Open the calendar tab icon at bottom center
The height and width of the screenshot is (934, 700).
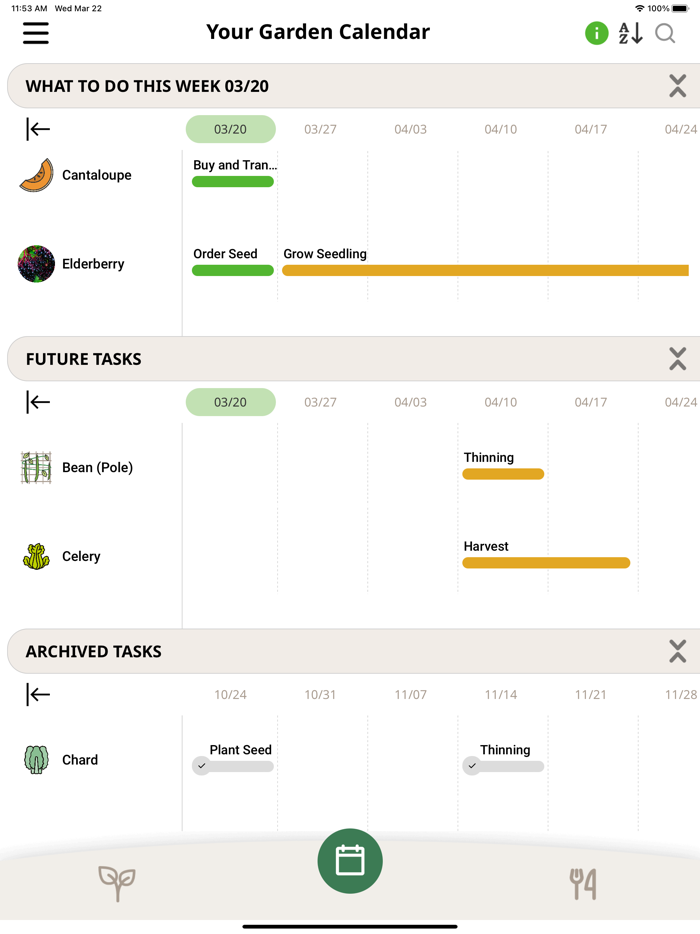click(350, 861)
